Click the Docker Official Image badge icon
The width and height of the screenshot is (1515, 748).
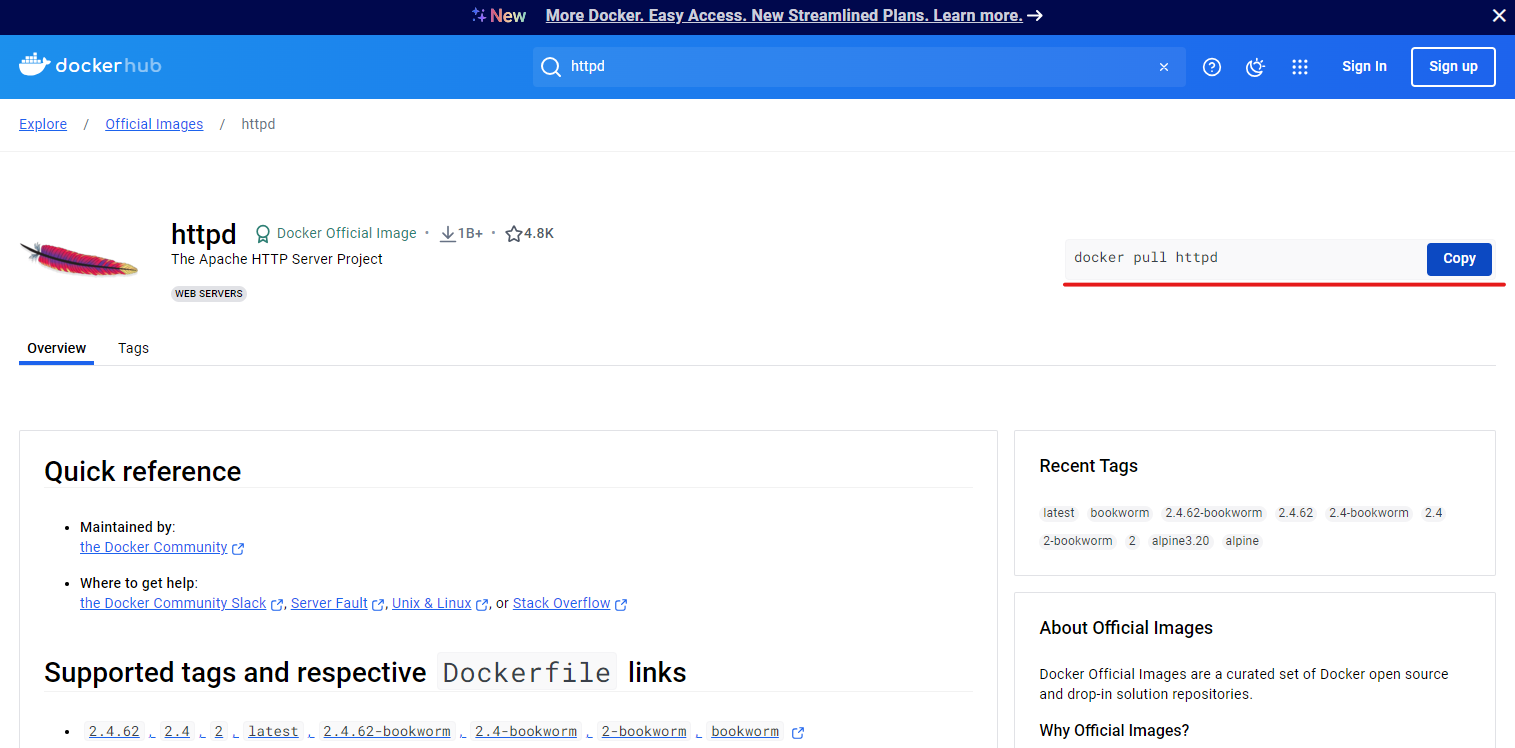263,234
